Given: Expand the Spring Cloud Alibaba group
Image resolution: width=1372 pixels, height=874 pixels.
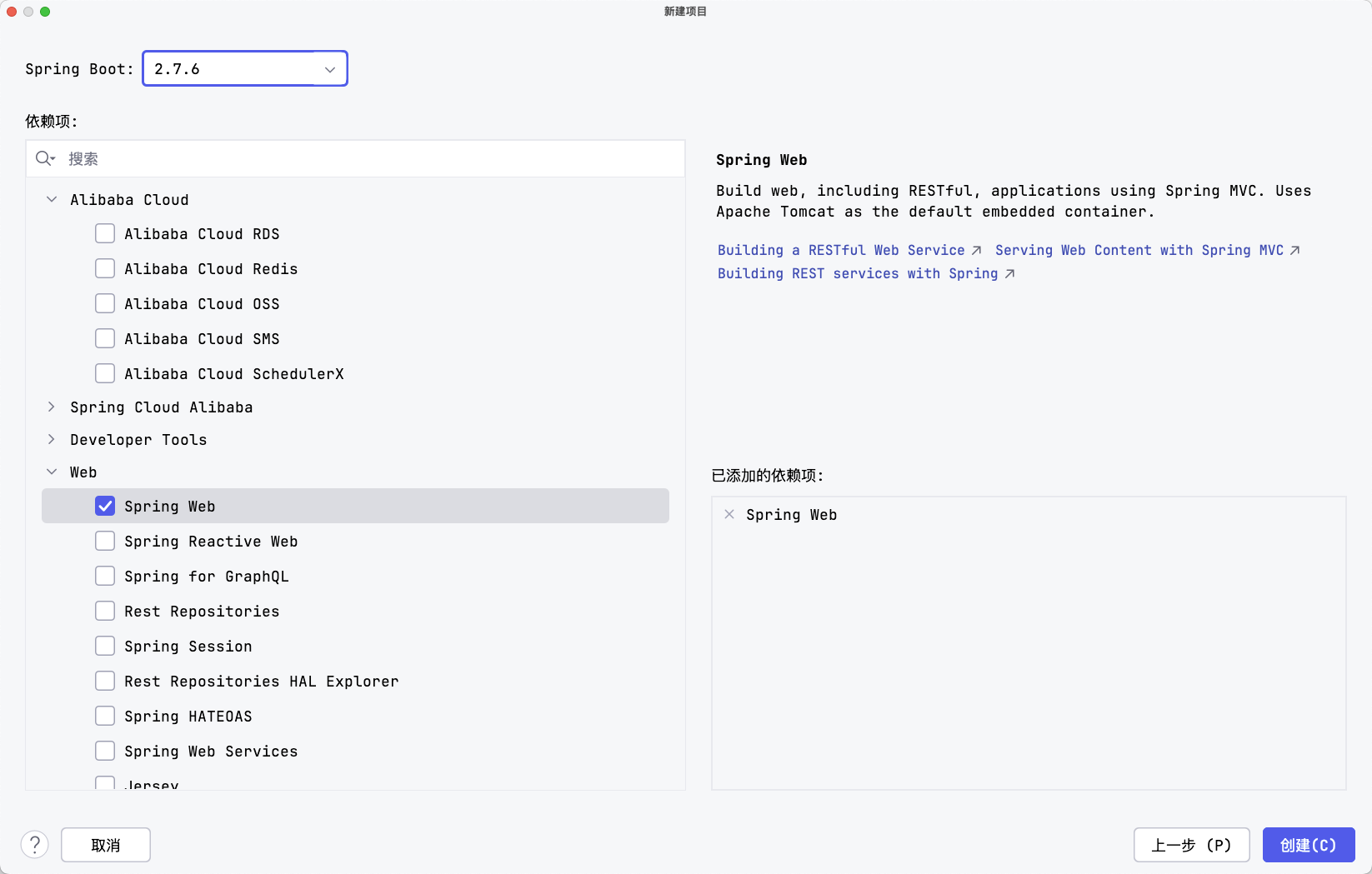Looking at the screenshot, I should [52, 407].
